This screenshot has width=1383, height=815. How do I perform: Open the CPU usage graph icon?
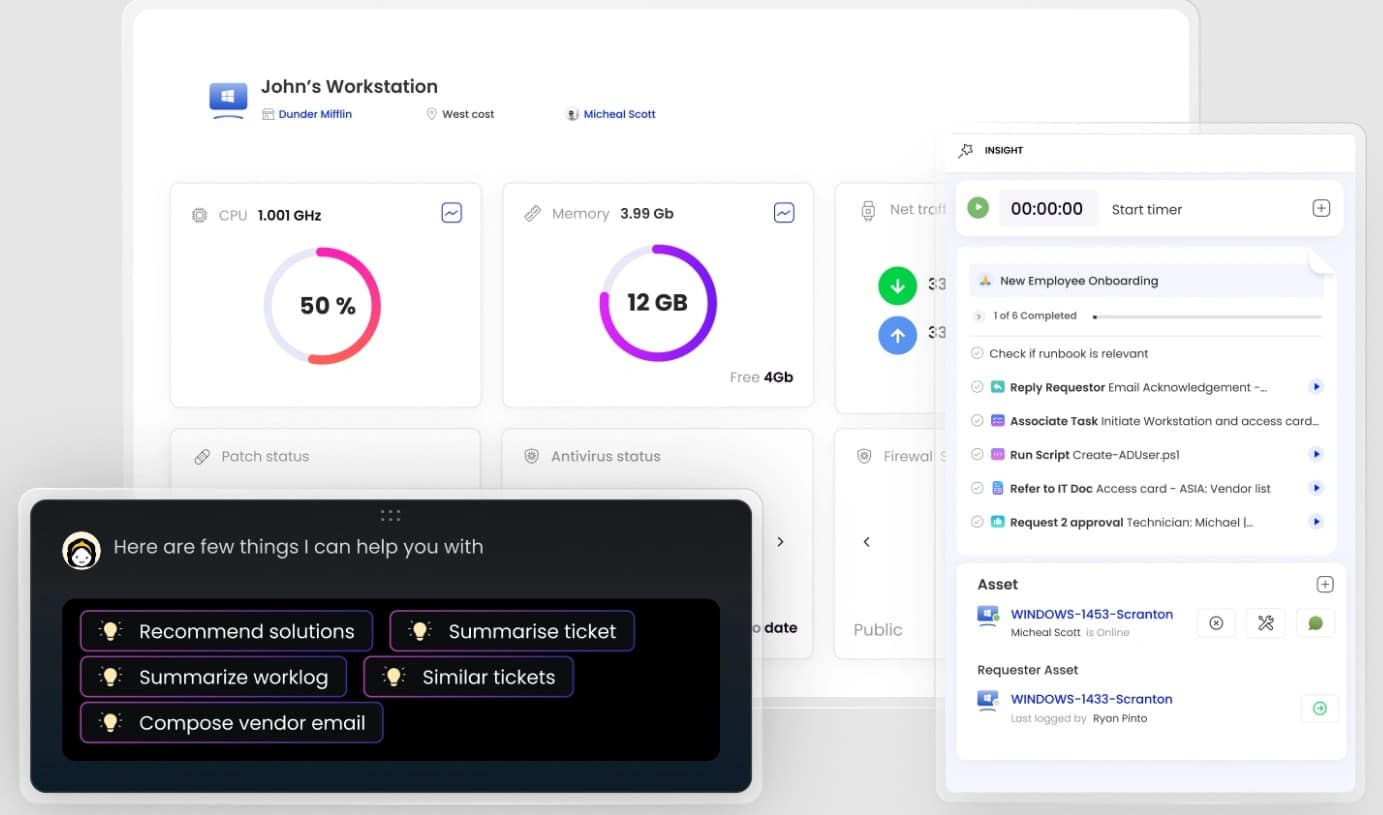(x=452, y=213)
